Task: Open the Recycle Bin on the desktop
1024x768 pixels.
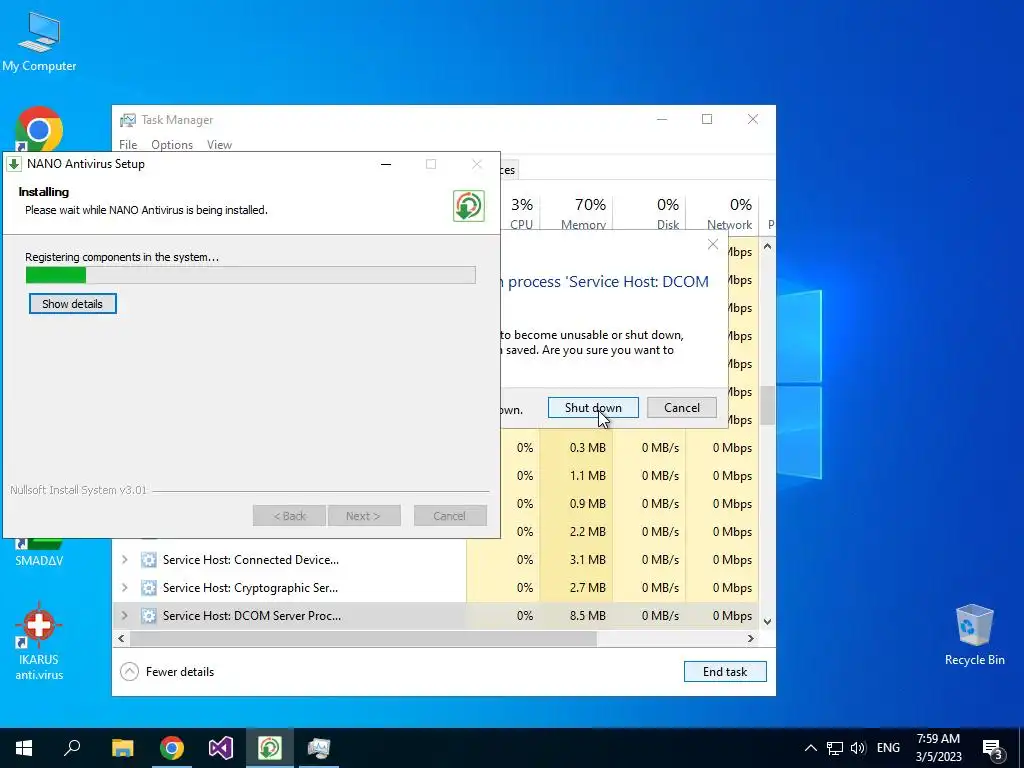Action: tap(974, 635)
